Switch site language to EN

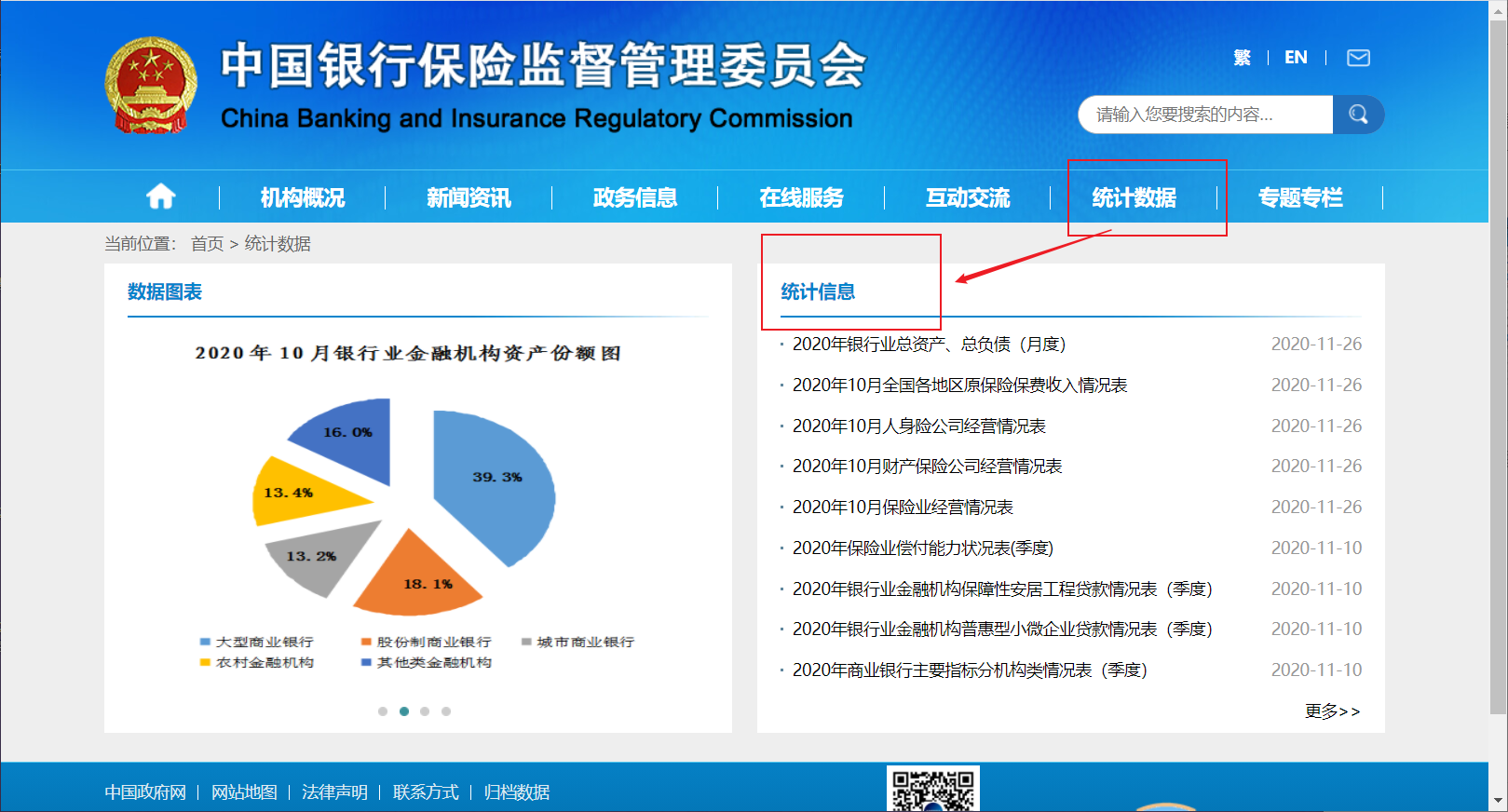coord(1296,58)
